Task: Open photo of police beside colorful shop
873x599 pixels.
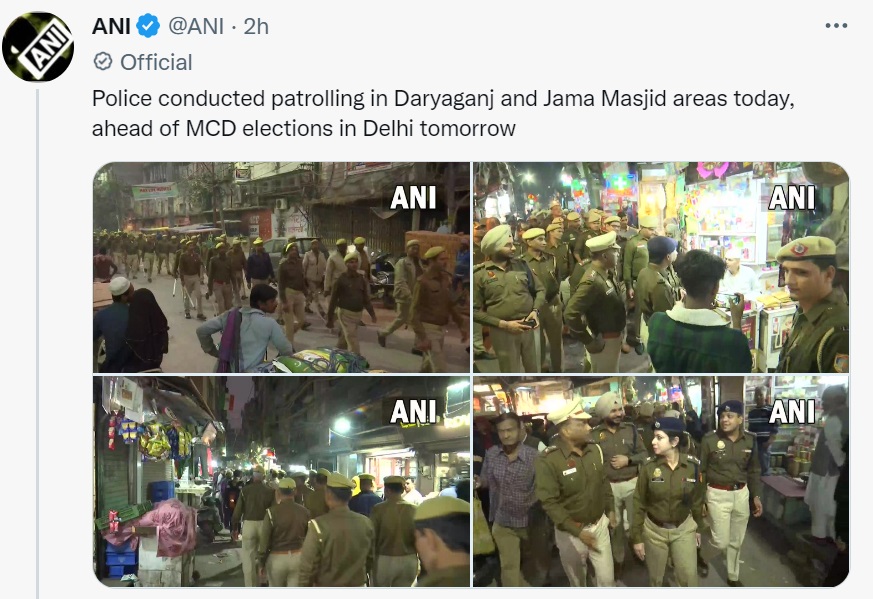Action: click(x=661, y=267)
